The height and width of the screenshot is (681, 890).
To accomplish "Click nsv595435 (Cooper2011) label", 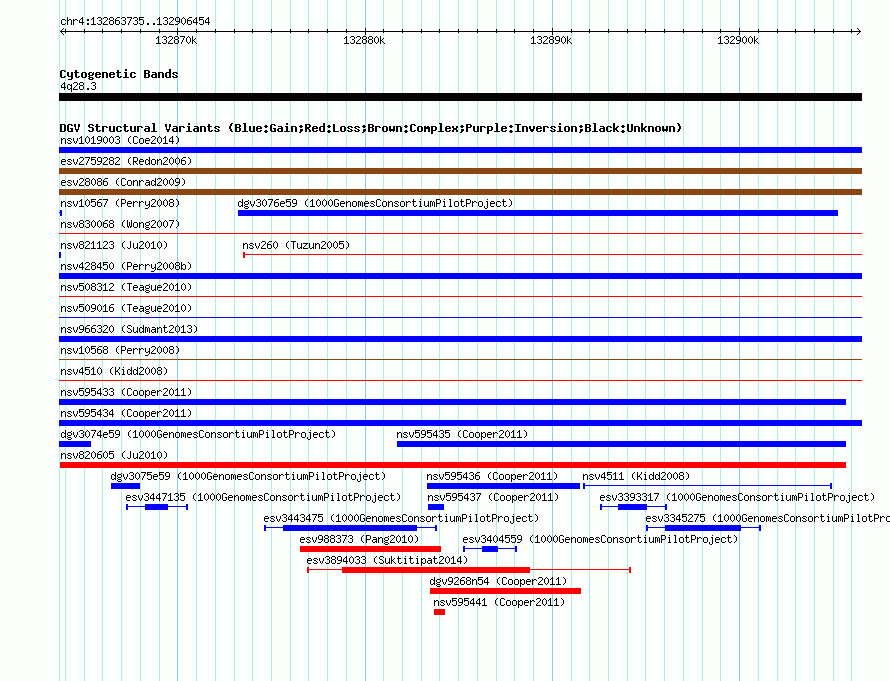I will click(462, 434).
